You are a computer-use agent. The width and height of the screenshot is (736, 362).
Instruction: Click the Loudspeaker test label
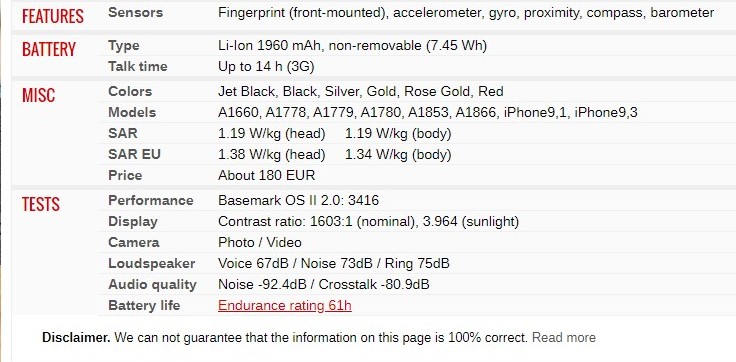point(152,263)
